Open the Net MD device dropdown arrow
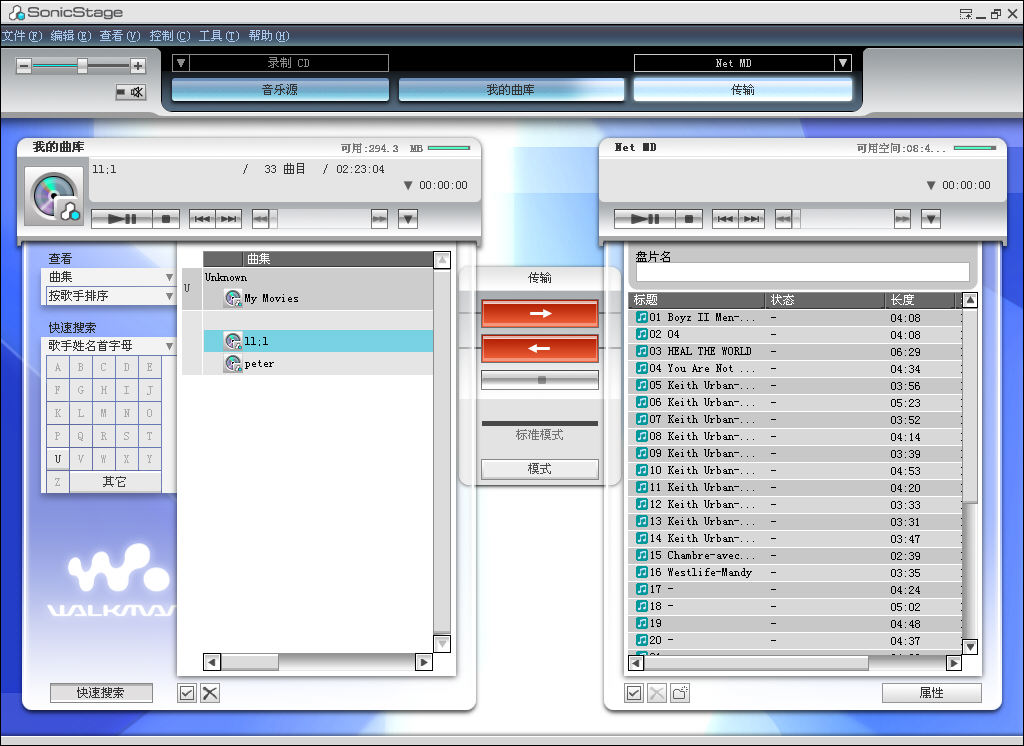This screenshot has height=746, width=1024. [x=843, y=63]
